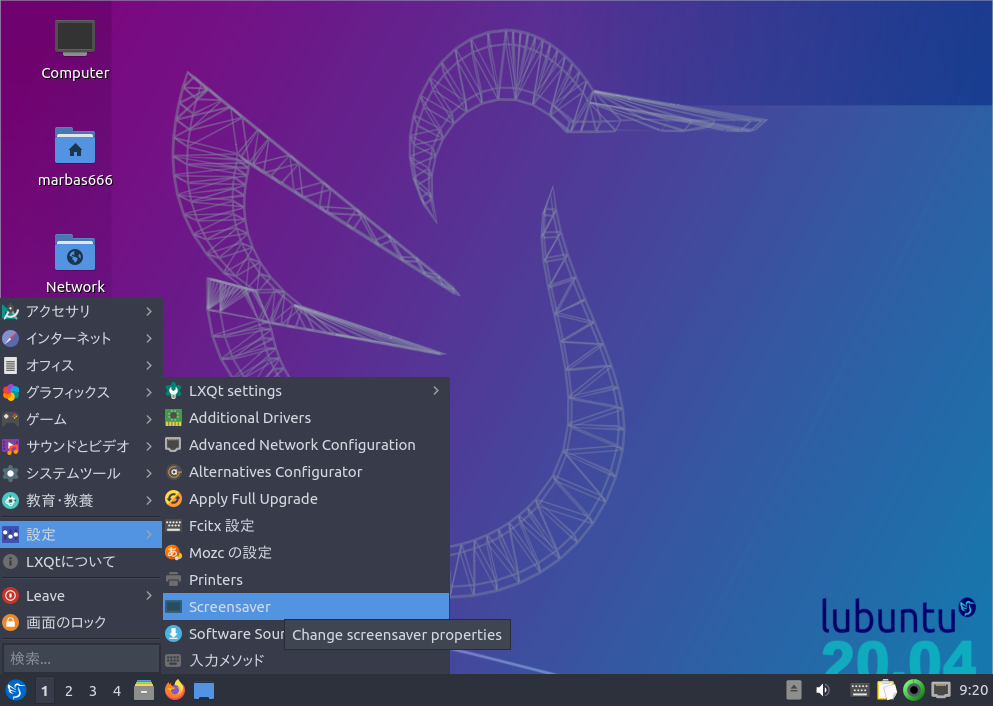Screen dimensions: 993x706
Task: Click the green circular tray icon
Action: pos(913,690)
